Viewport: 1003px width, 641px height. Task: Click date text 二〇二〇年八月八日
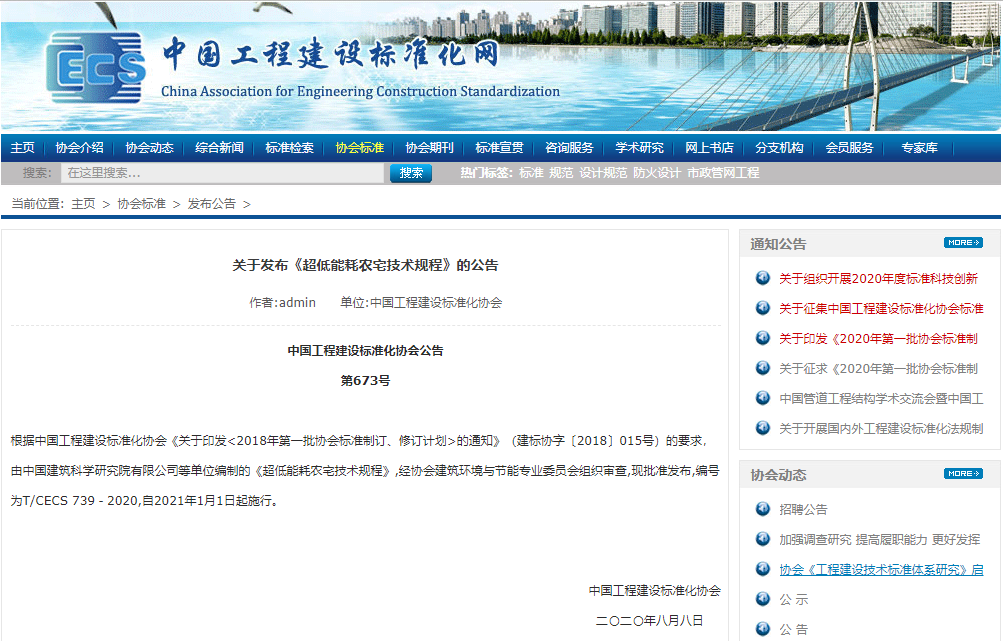pos(649,620)
